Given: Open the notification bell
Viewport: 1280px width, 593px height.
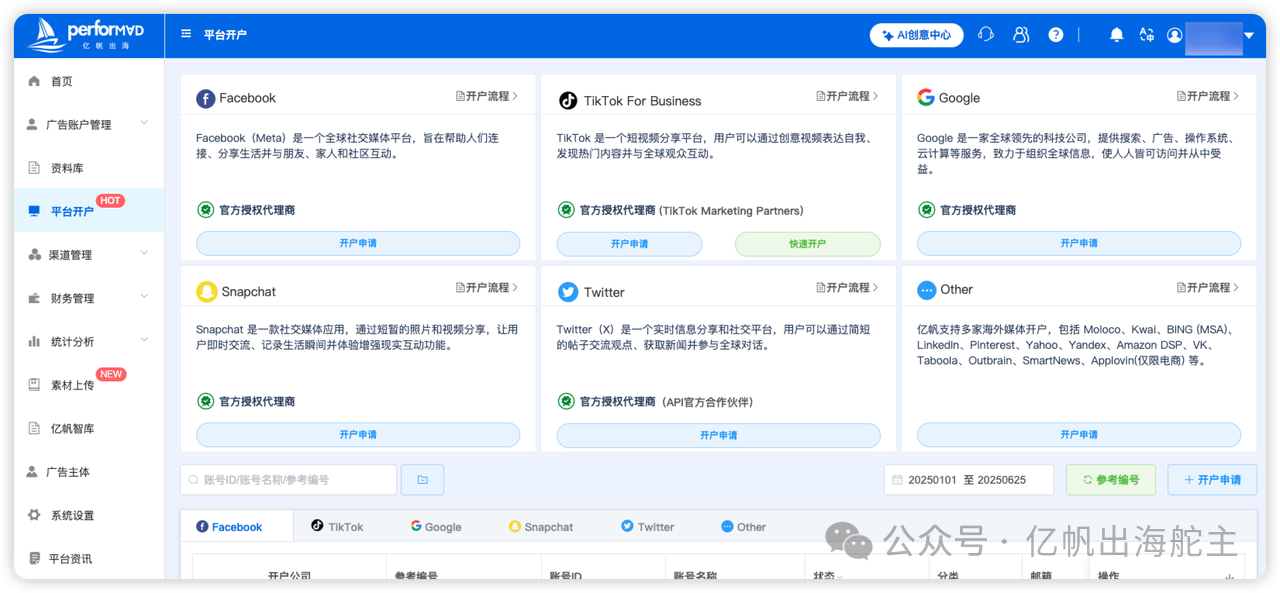Looking at the screenshot, I should tap(1117, 35).
